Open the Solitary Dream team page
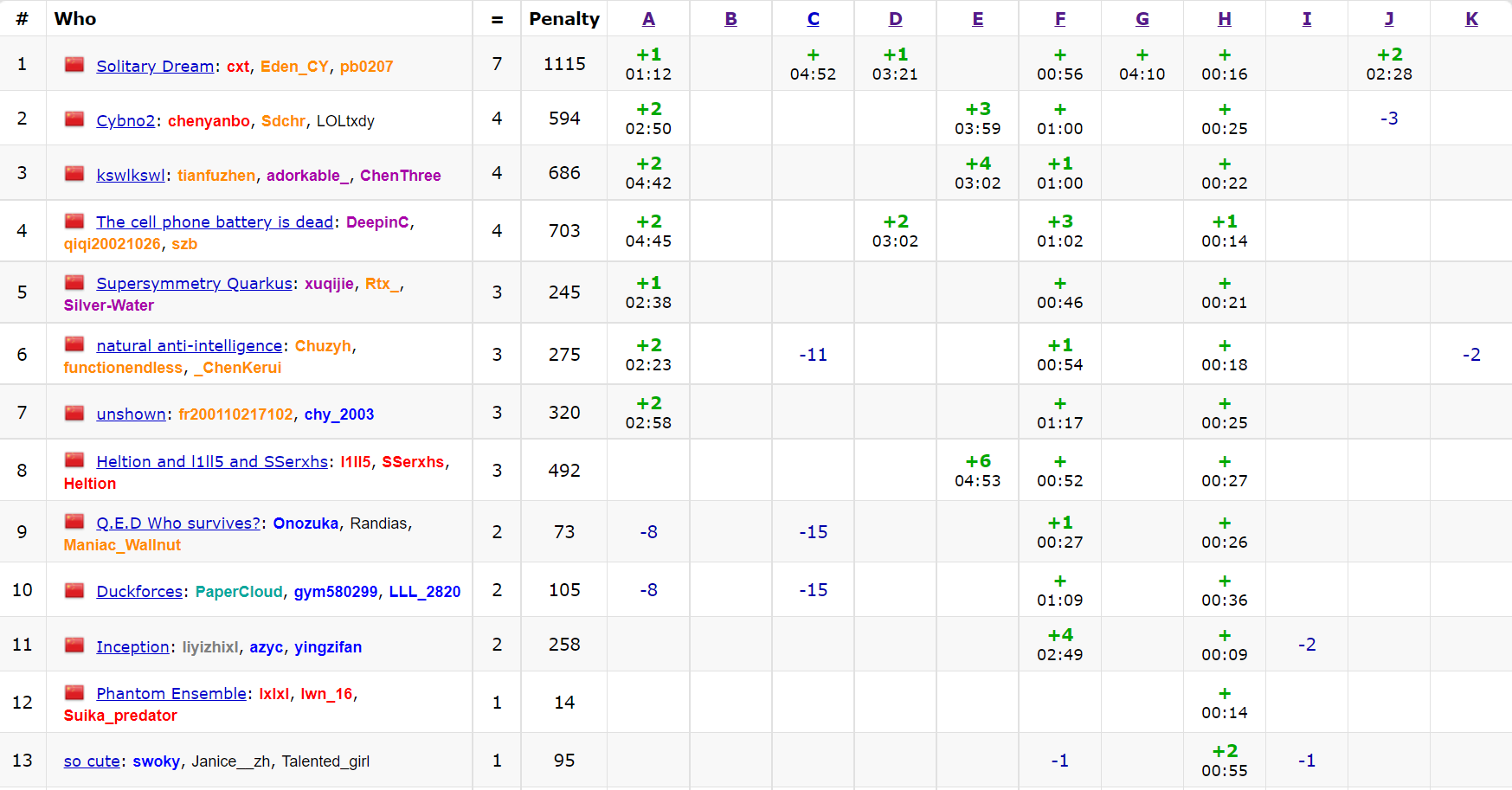Image resolution: width=1512 pixels, height=790 pixels. coord(155,67)
